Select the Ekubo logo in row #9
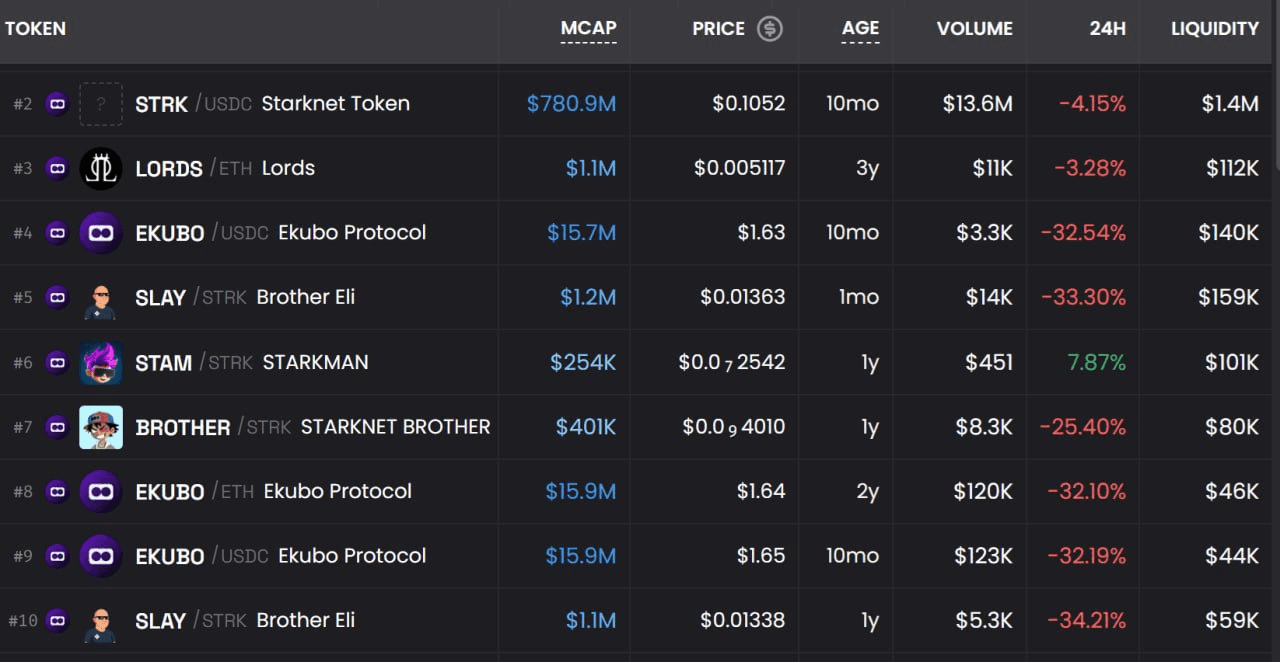This screenshot has width=1280, height=662. (x=101, y=556)
